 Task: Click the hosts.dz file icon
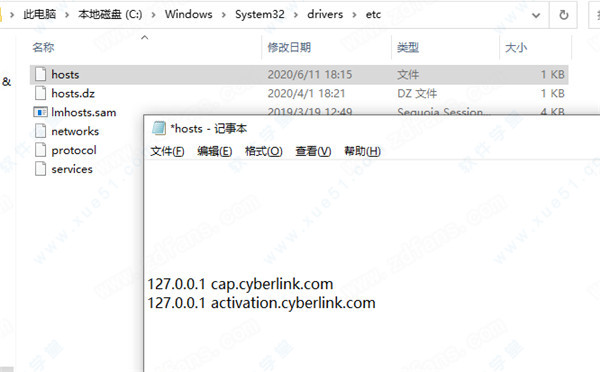tap(40, 93)
